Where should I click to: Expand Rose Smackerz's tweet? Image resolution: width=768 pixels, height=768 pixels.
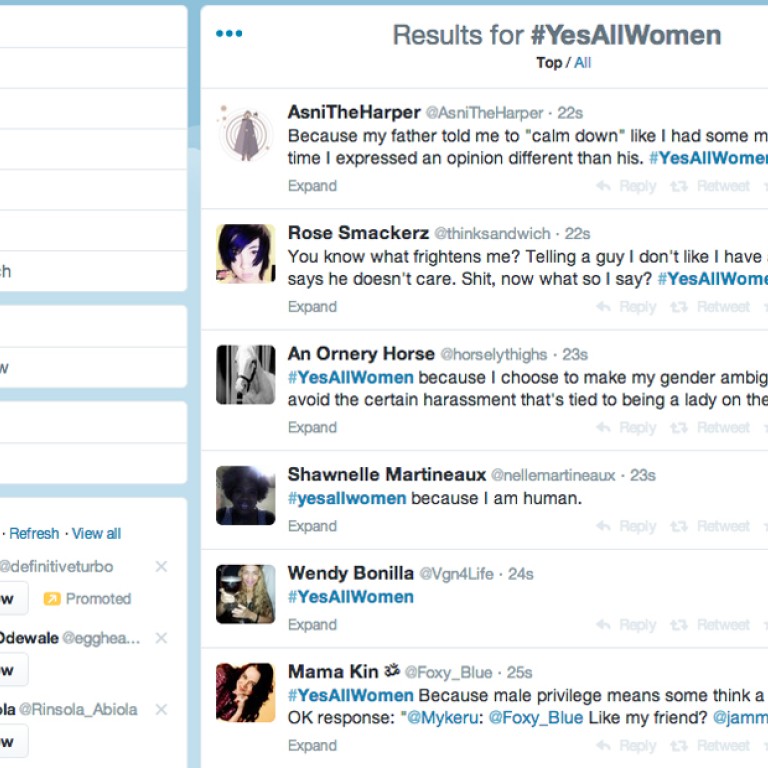pos(312,307)
